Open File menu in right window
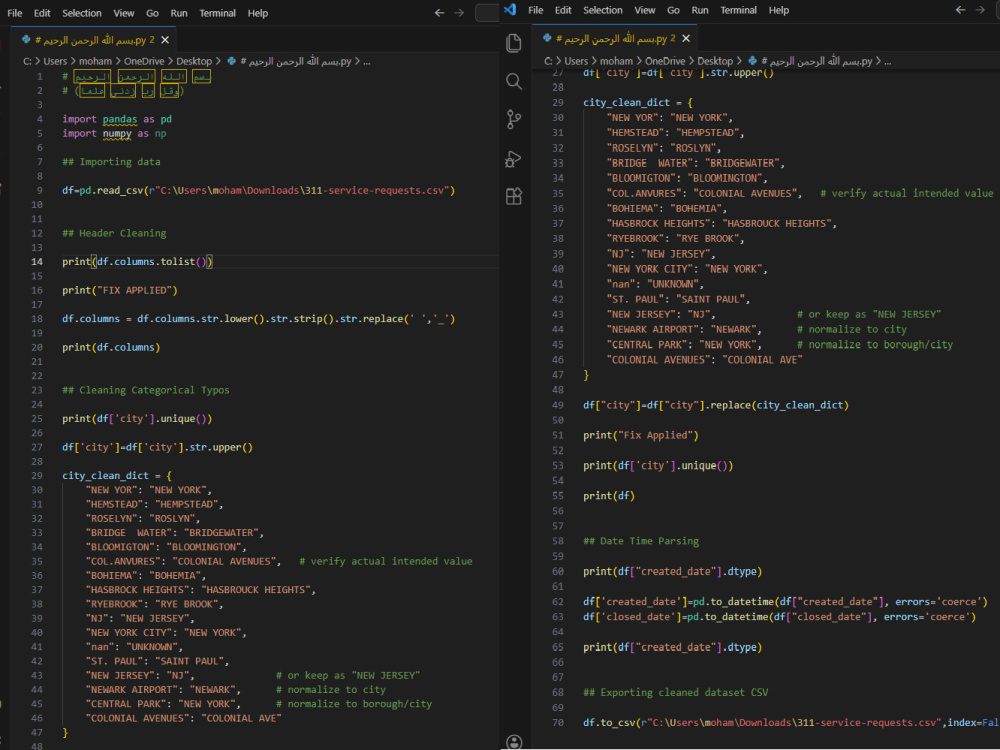Image resolution: width=1000 pixels, height=750 pixels. [536, 10]
